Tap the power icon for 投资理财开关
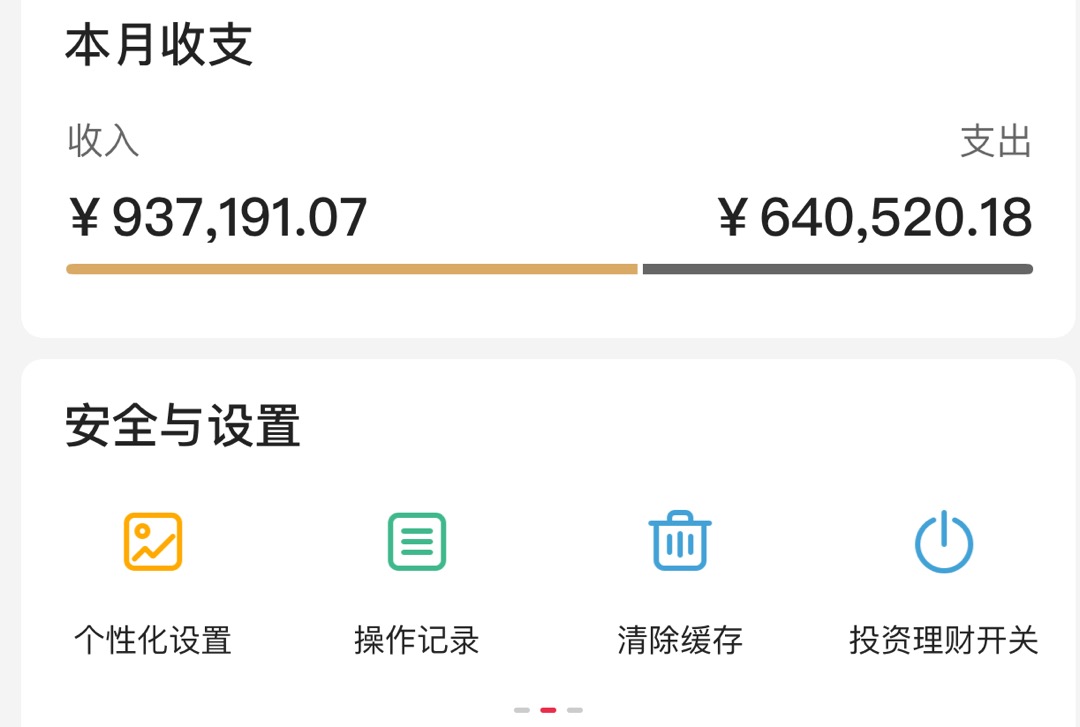 coord(944,542)
